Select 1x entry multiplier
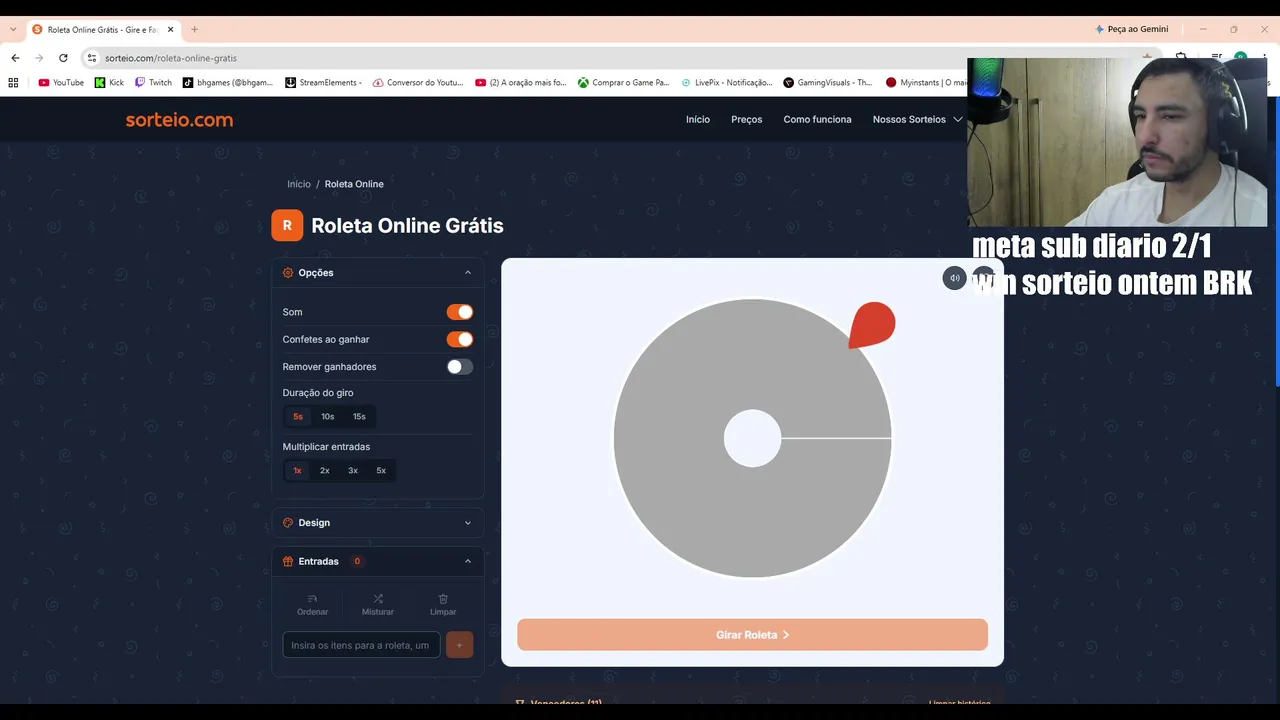The height and width of the screenshot is (720, 1280). (x=297, y=471)
